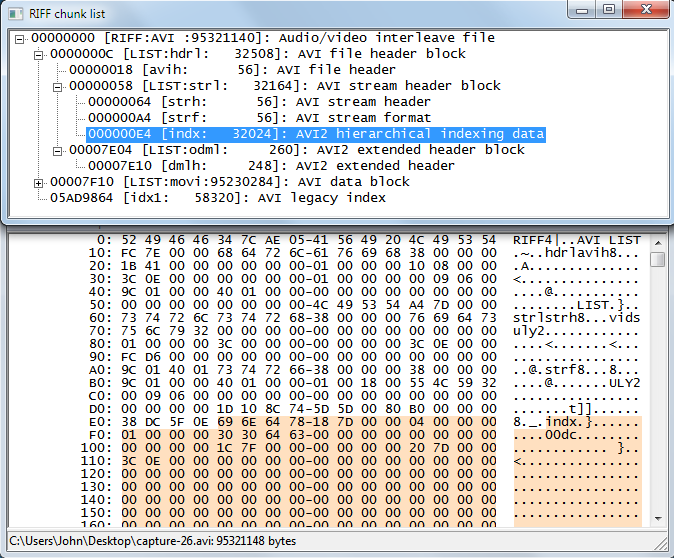Click ASCII text 'uly2............'
674x558 pixels.
(577, 331)
